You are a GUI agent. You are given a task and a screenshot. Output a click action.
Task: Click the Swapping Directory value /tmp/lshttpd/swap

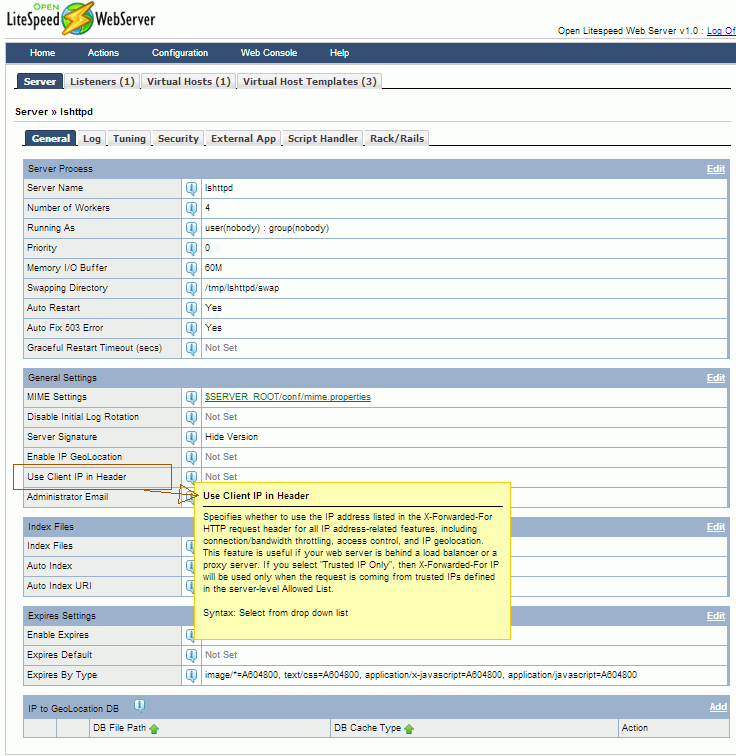(x=242, y=288)
